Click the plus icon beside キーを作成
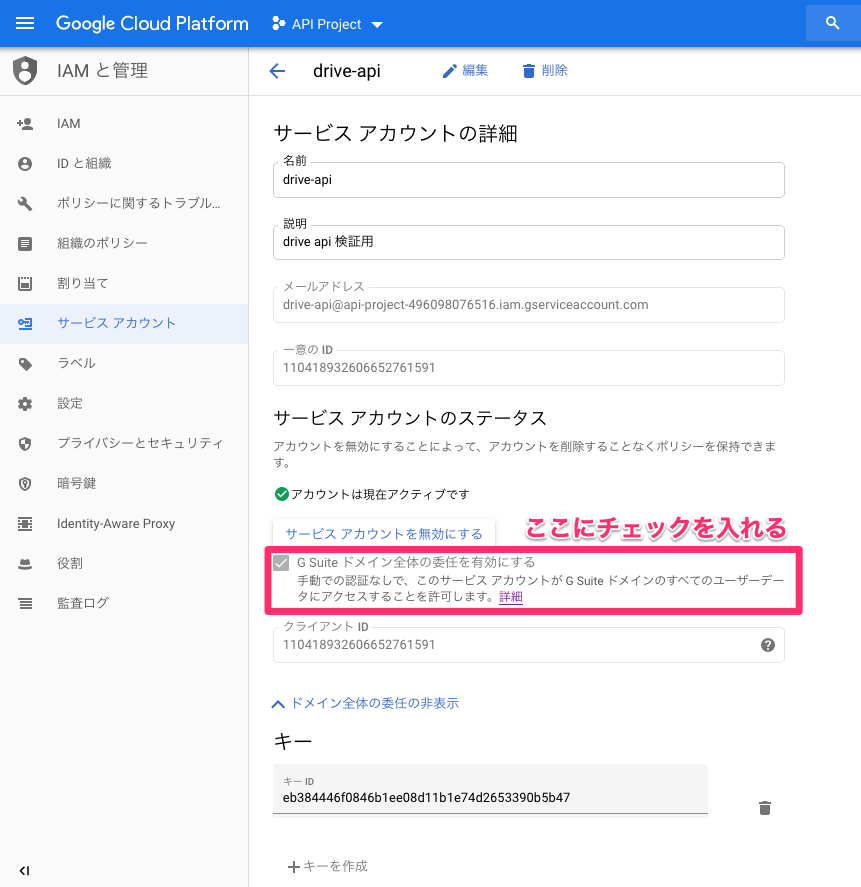This screenshot has height=887, width=861. click(x=293, y=867)
